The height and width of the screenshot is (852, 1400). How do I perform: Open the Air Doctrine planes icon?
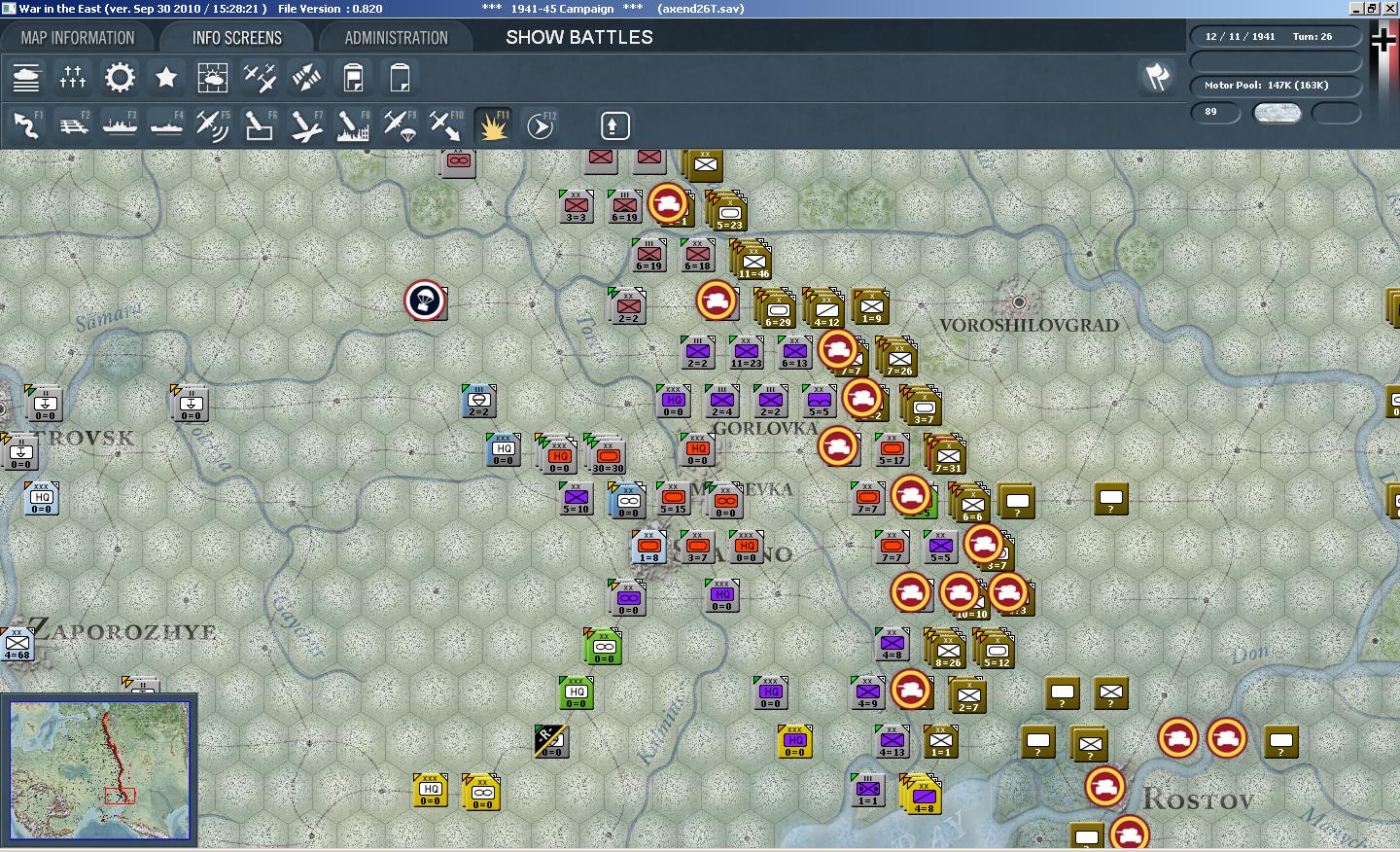tap(260, 77)
